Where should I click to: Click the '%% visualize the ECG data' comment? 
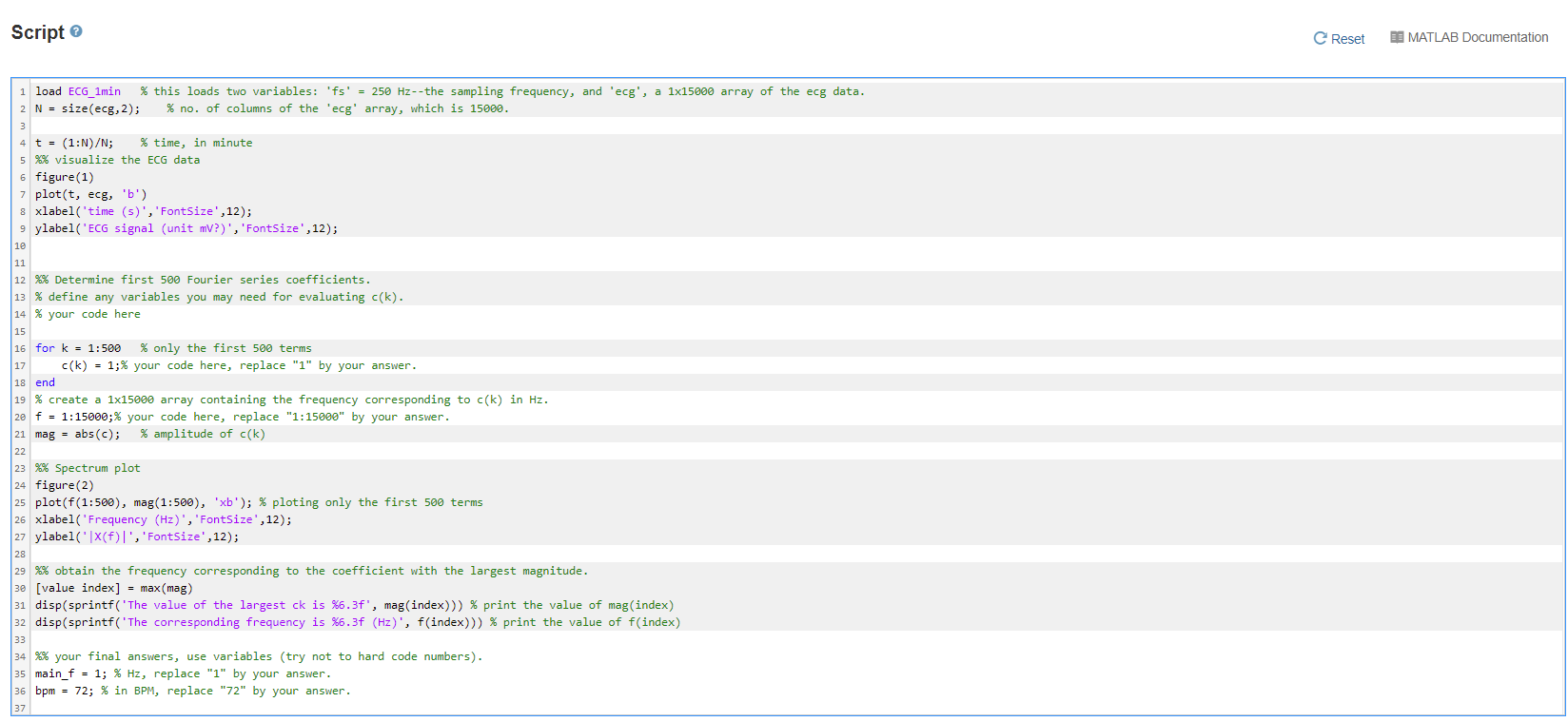pyautogui.click(x=118, y=160)
